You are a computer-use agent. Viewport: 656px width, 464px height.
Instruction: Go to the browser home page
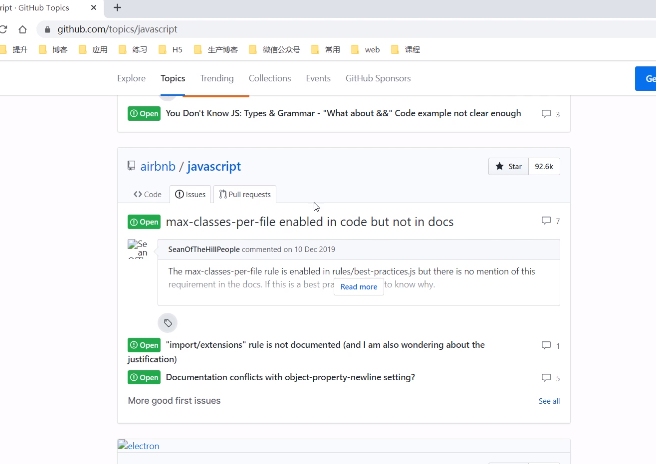[23, 29]
